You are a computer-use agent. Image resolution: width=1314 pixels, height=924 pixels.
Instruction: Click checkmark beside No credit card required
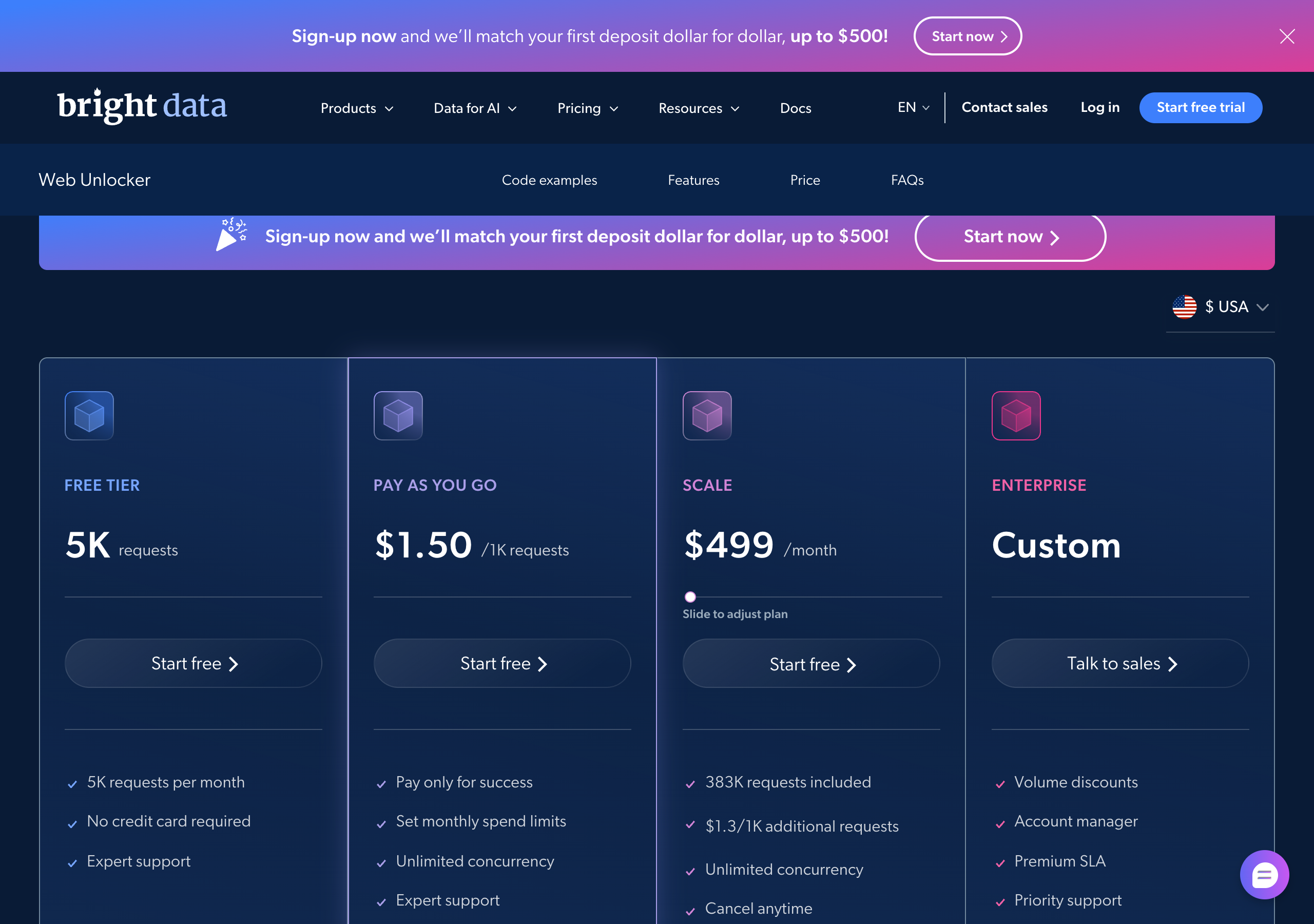coord(72,824)
